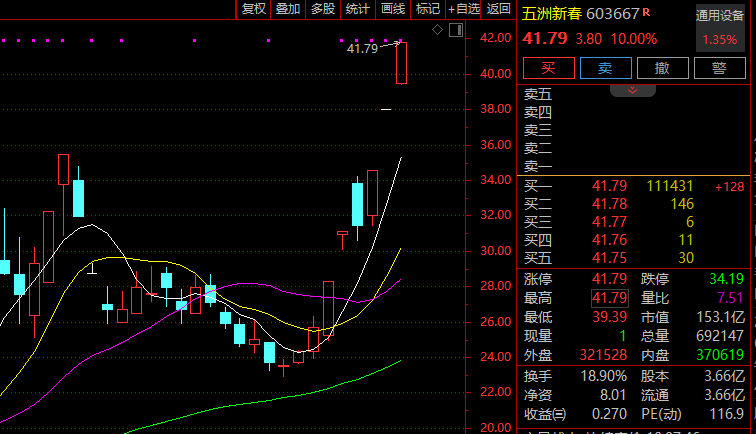Select 叠加 overlay in toolbar
Viewport: 756px width, 434px height.
tap(288, 9)
